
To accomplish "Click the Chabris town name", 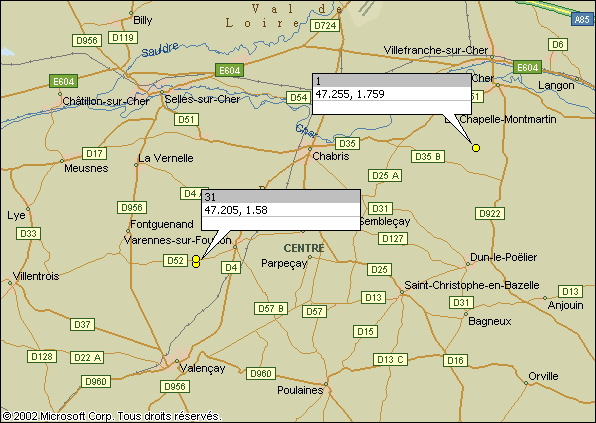I will click(331, 156).
